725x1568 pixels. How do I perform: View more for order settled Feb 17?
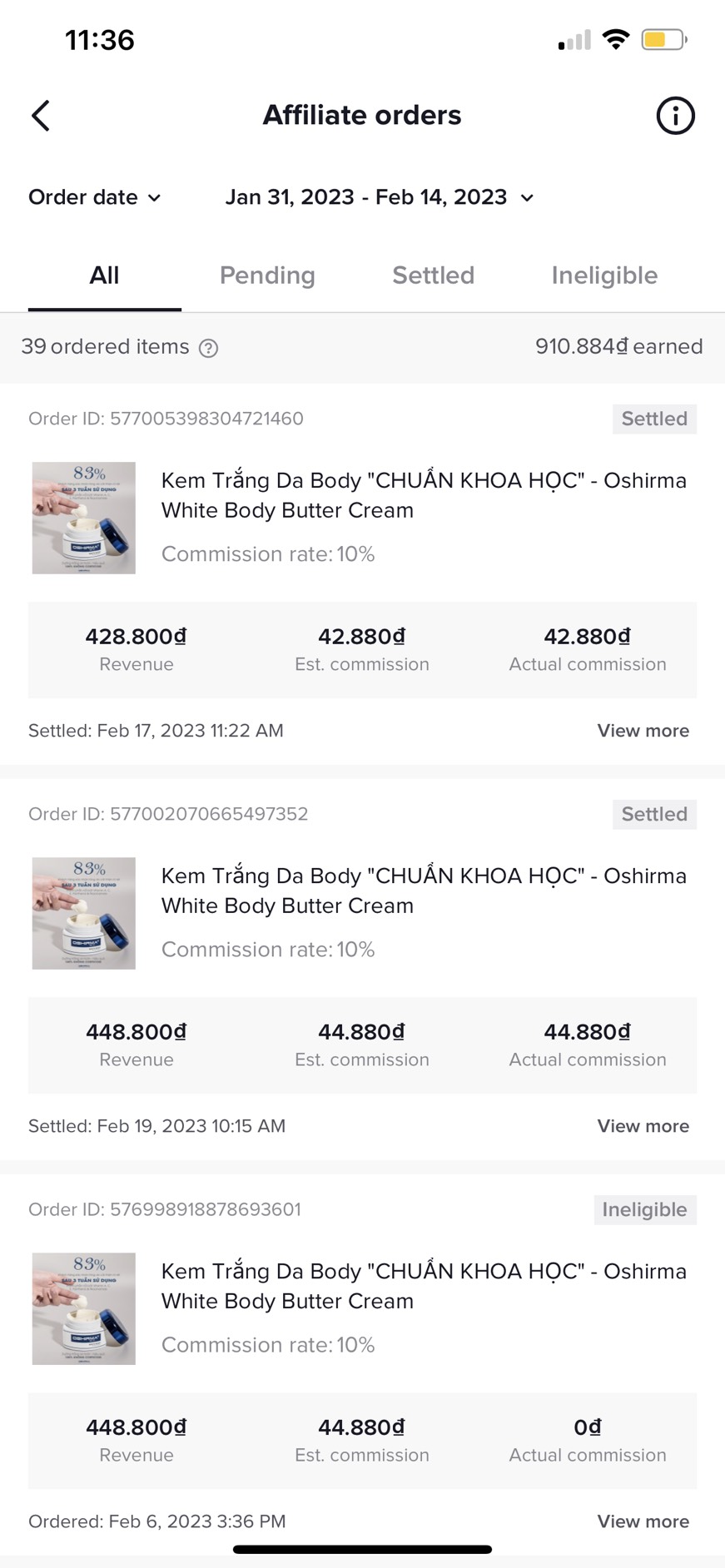coord(643,731)
